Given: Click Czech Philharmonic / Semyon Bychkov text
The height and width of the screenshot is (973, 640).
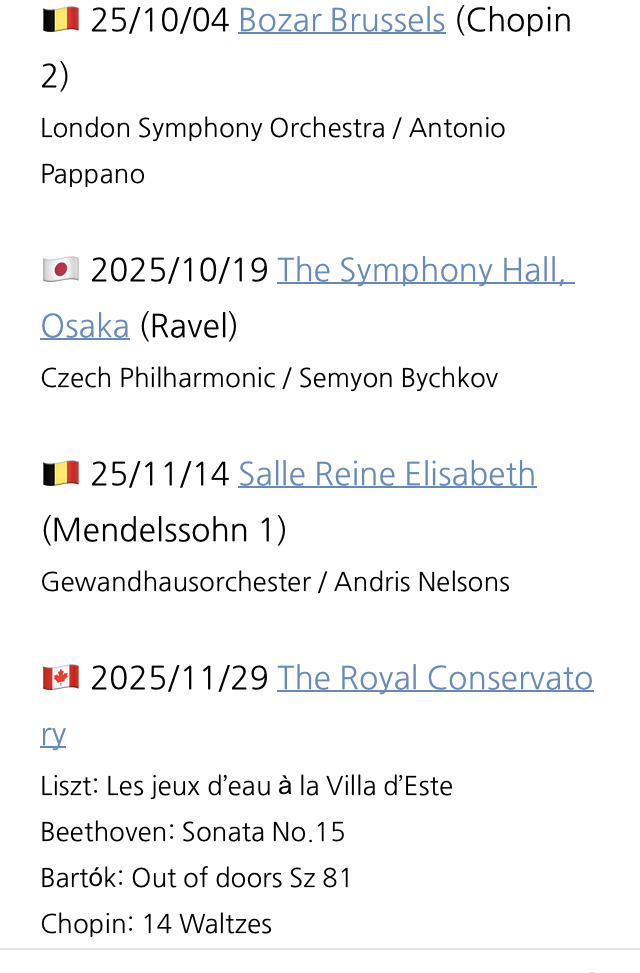Looking at the screenshot, I should pyautogui.click(x=269, y=378).
